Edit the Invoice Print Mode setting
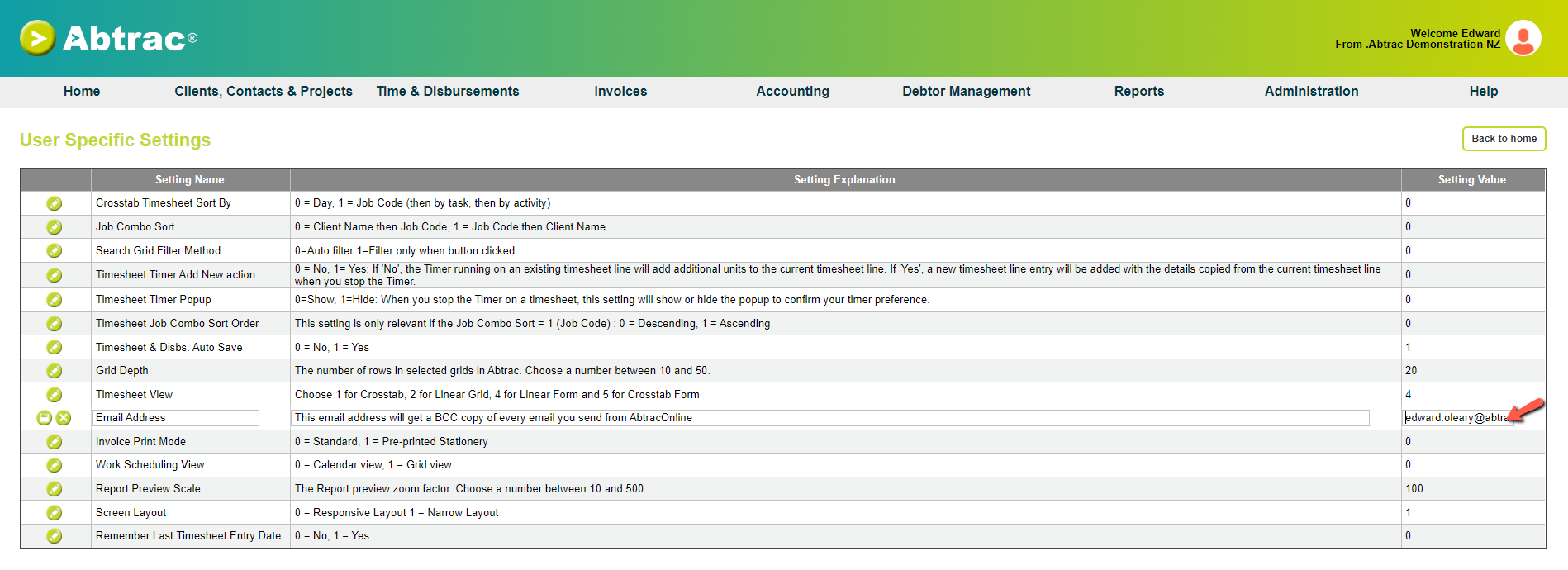 click(55, 442)
